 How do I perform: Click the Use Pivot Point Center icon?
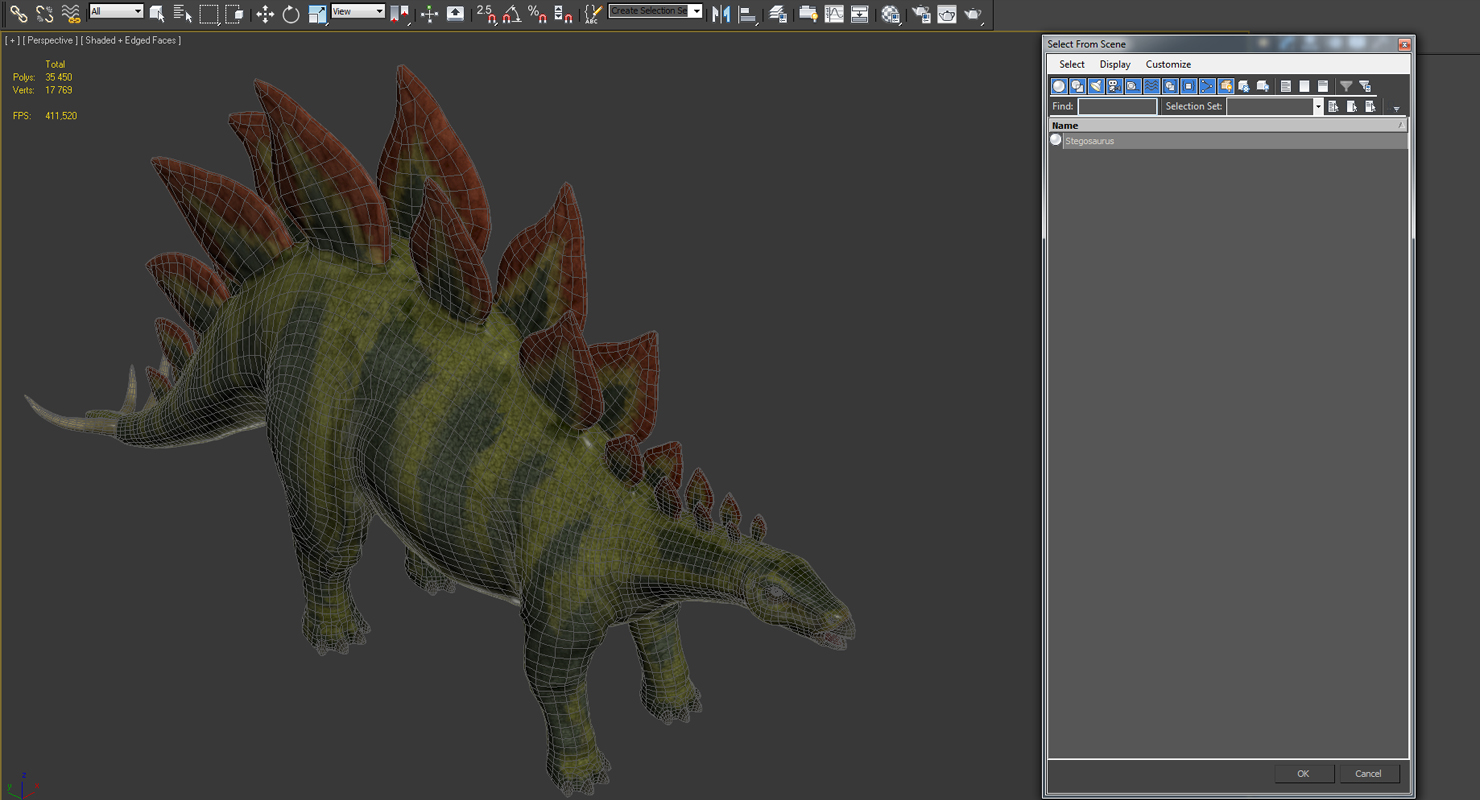[400, 14]
